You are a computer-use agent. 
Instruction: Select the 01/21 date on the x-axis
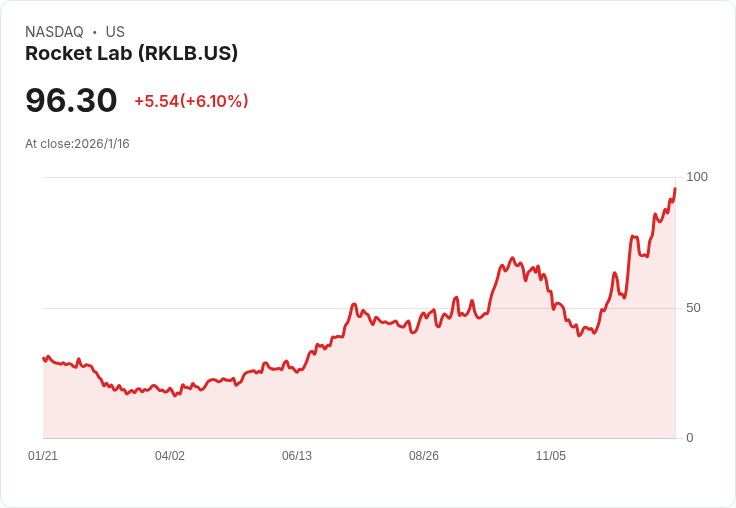pyautogui.click(x=43, y=456)
